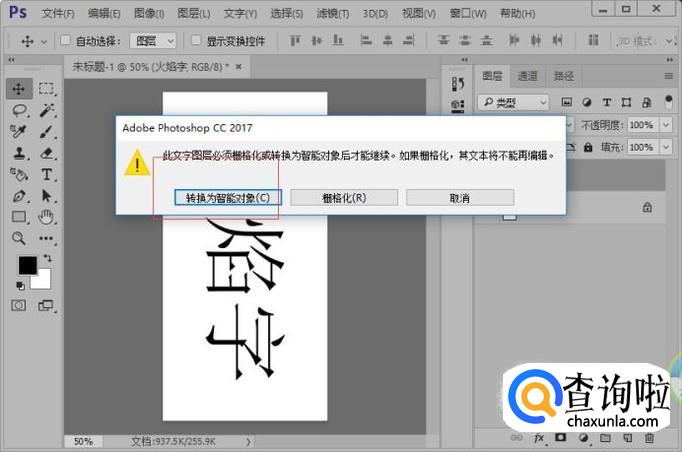This screenshot has width=682, height=452.
Task: Filter layers by smart objects
Action: coord(647,102)
